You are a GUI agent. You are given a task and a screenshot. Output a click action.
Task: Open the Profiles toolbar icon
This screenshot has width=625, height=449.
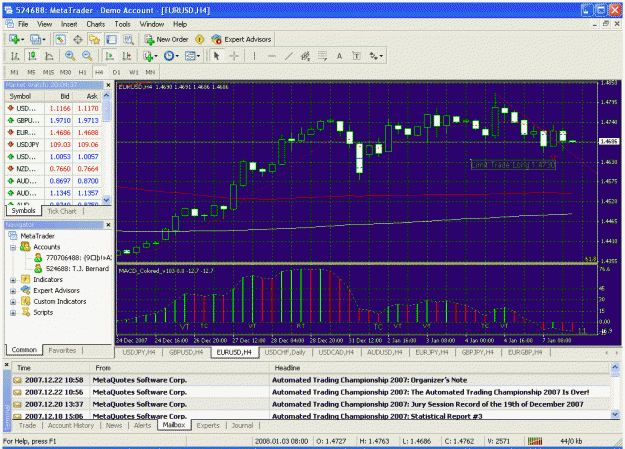coord(37,39)
